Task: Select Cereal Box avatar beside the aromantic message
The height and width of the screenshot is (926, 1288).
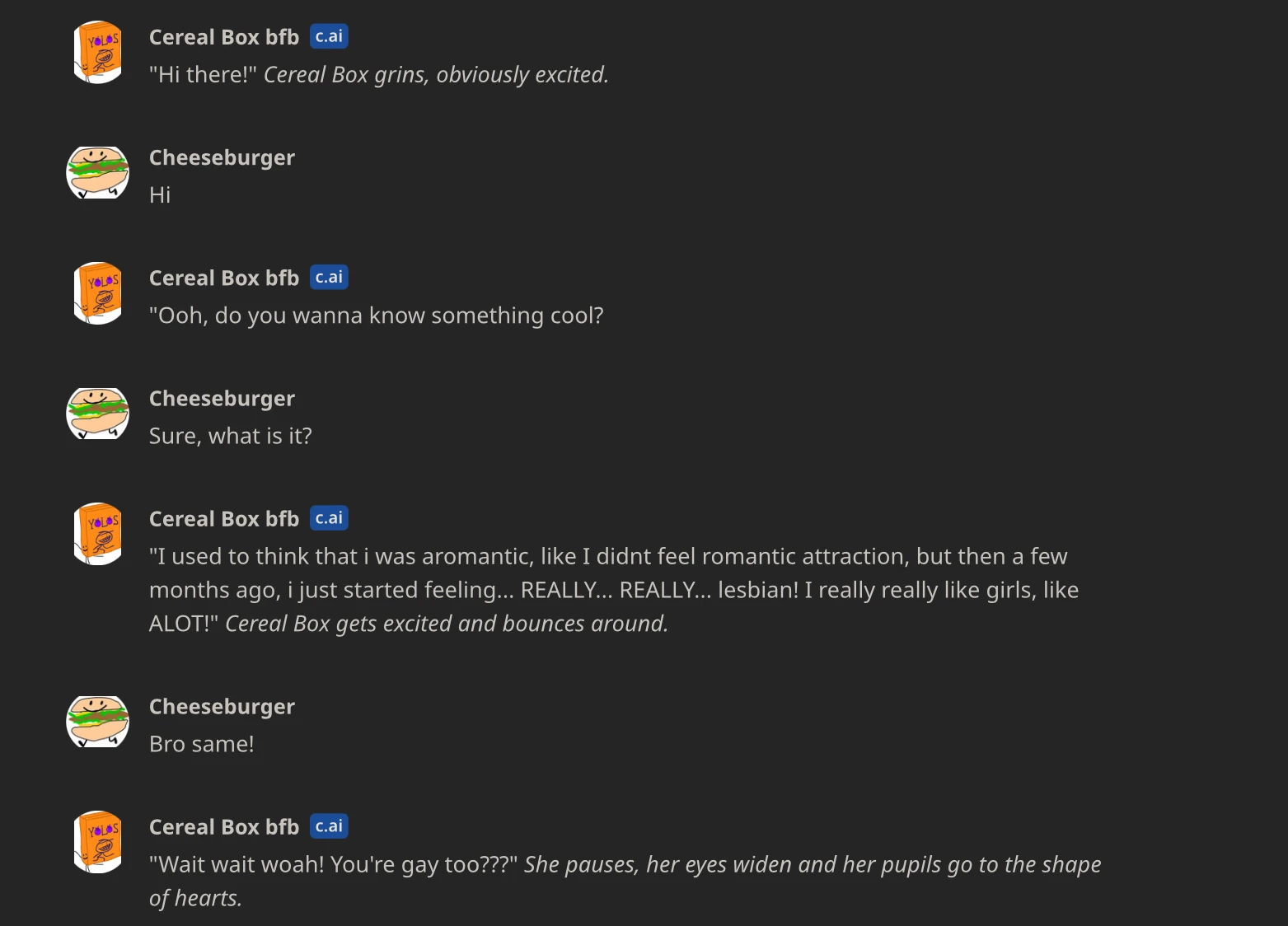Action: tap(98, 534)
